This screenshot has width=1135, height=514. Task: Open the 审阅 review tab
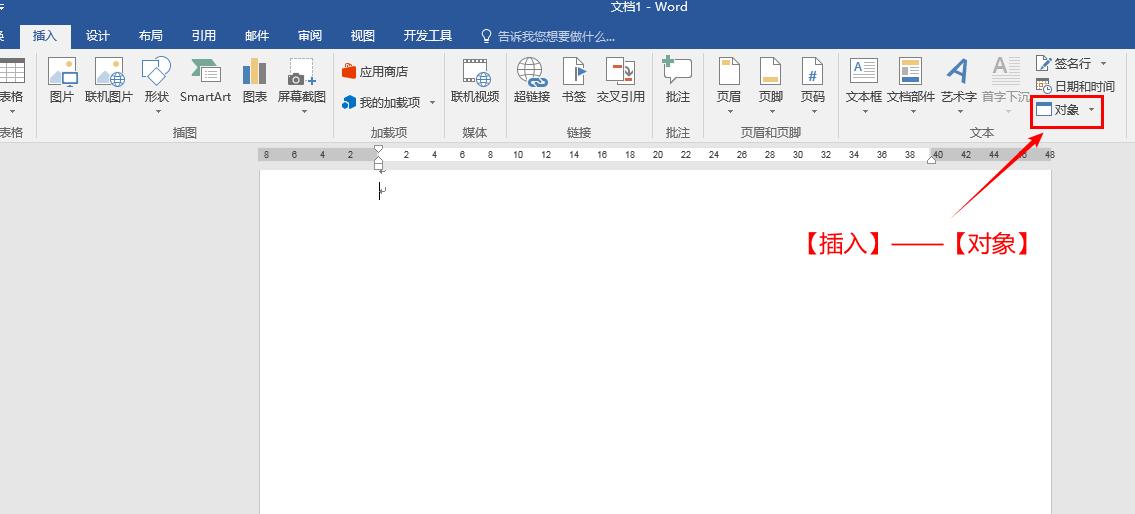(x=310, y=36)
